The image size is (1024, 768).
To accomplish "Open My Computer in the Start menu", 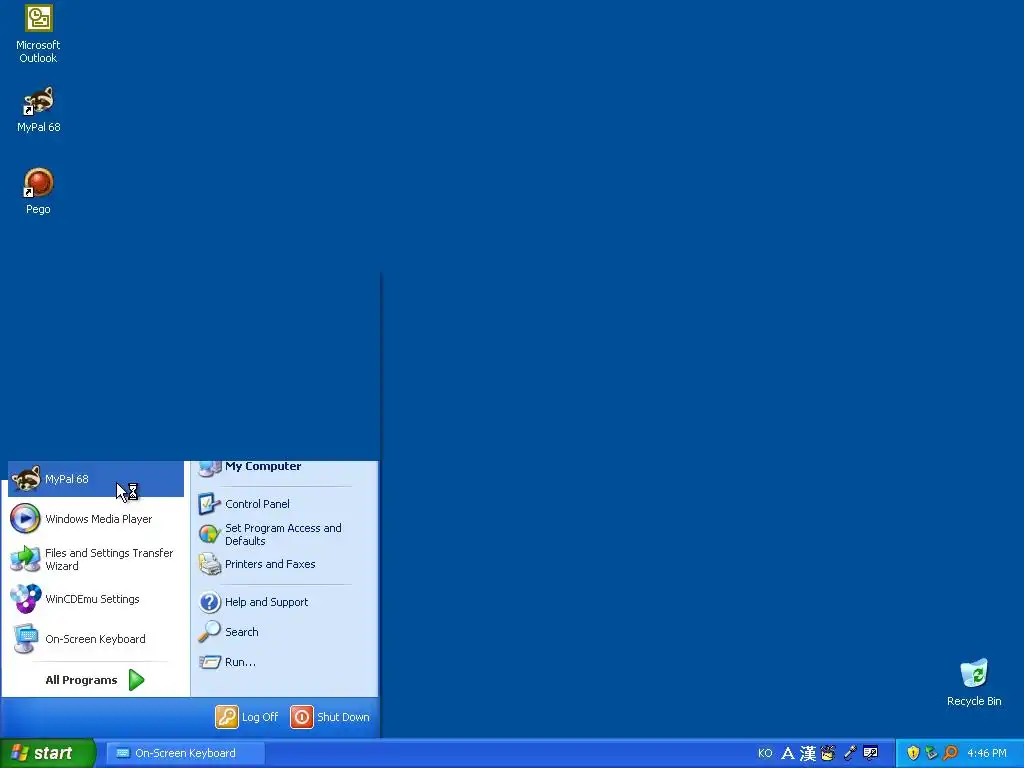I will click(x=284, y=468).
